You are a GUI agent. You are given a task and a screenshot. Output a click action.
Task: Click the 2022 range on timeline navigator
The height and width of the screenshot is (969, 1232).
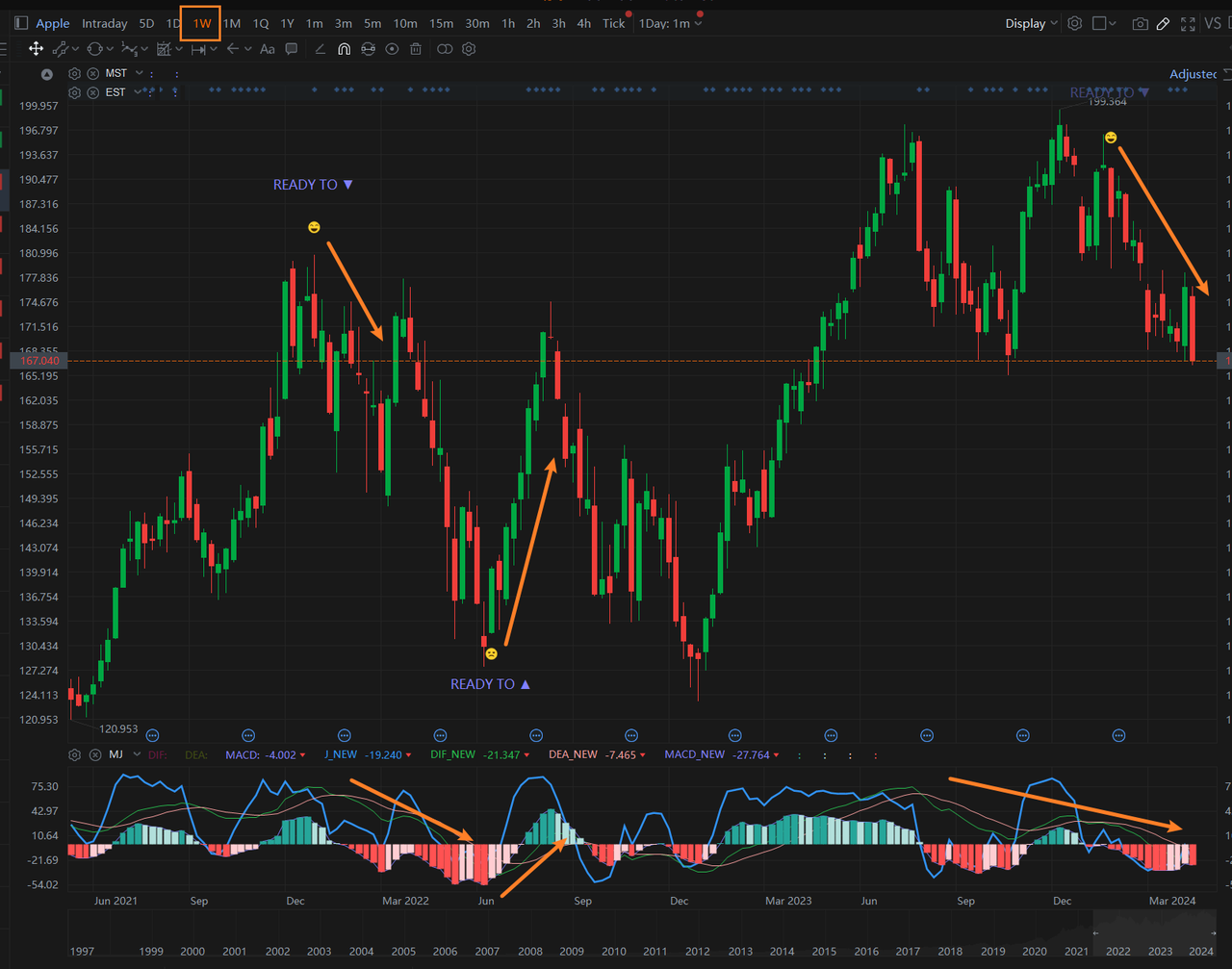(1118, 951)
